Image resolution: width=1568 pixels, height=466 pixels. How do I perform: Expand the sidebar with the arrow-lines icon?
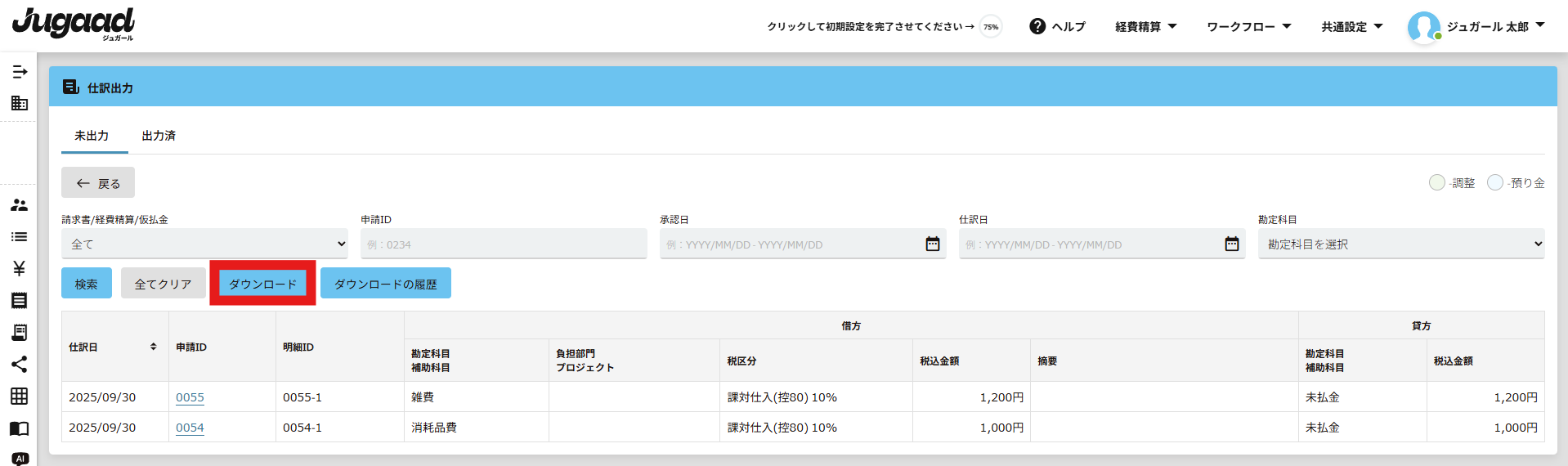tap(20, 72)
